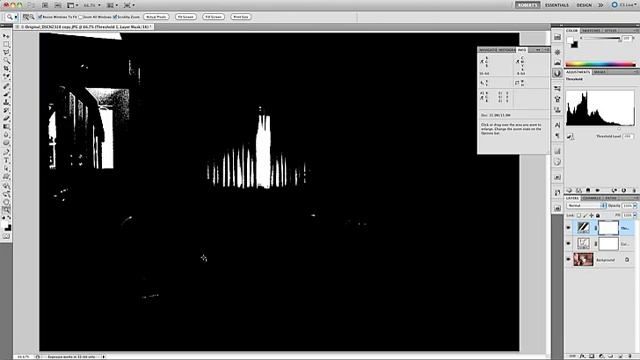Move the threshold slider under the histogram
The width and height of the screenshot is (640, 360).
[619, 129]
